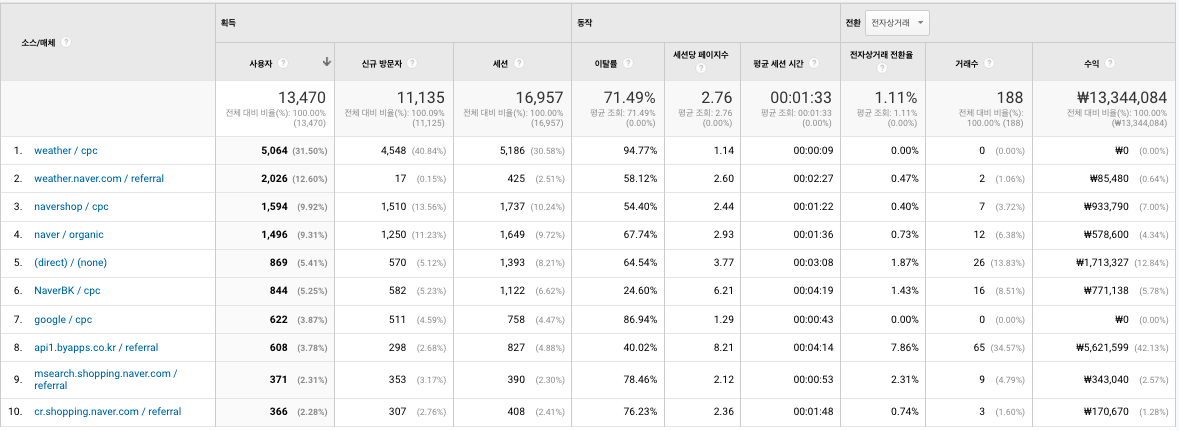
Task: Click help icon beside 세션 column
Action: click(x=519, y=63)
